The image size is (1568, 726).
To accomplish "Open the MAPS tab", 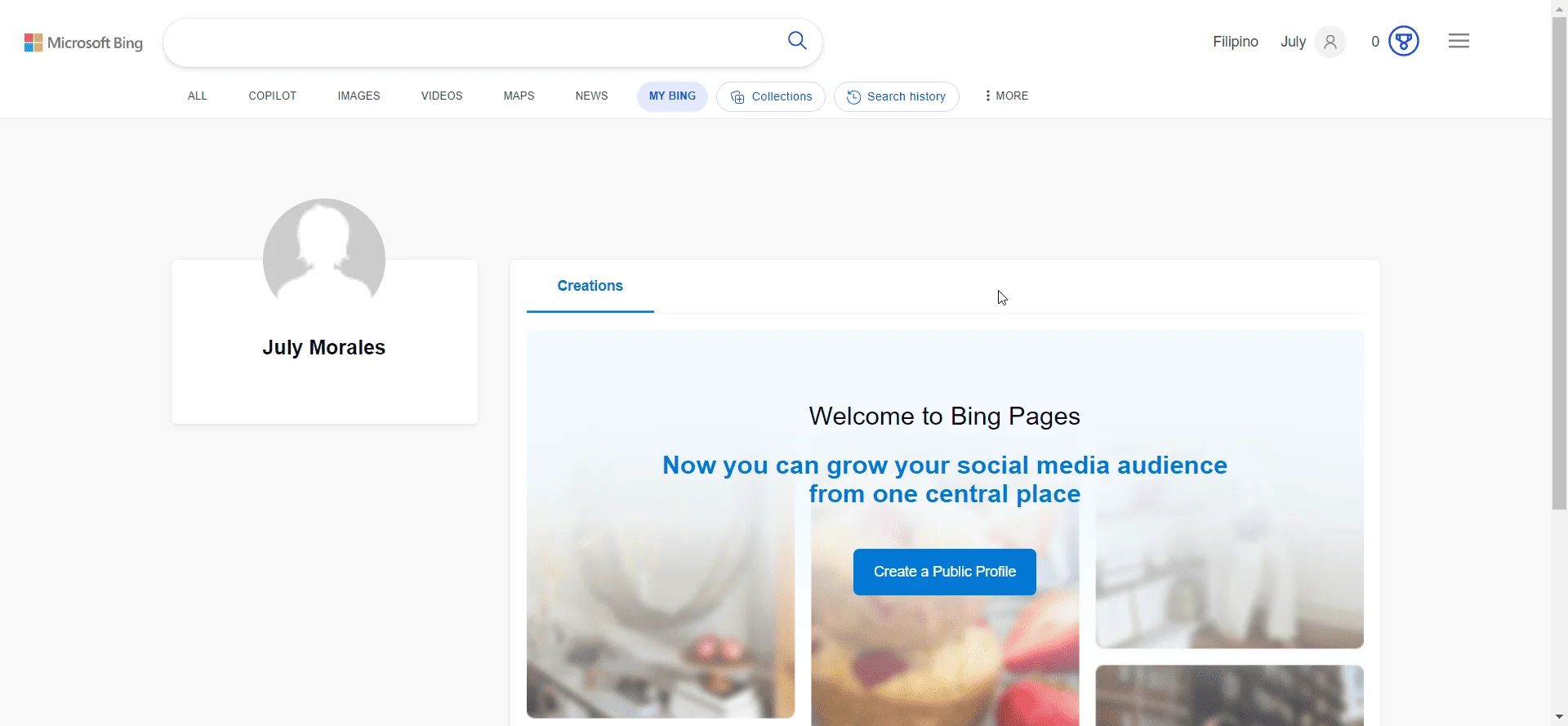I will point(519,96).
